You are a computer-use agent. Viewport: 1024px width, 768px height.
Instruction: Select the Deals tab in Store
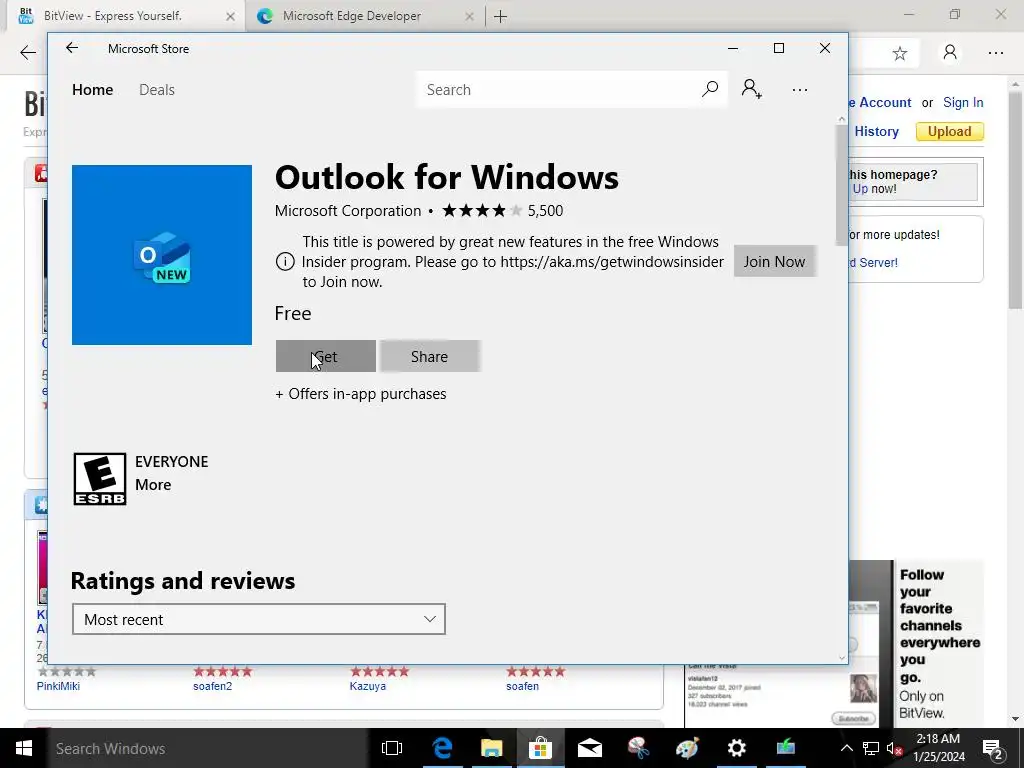[x=157, y=89]
